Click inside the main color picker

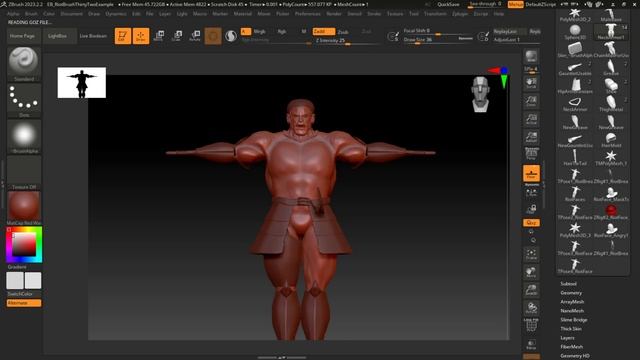pyautogui.click(x=24, y=245)
